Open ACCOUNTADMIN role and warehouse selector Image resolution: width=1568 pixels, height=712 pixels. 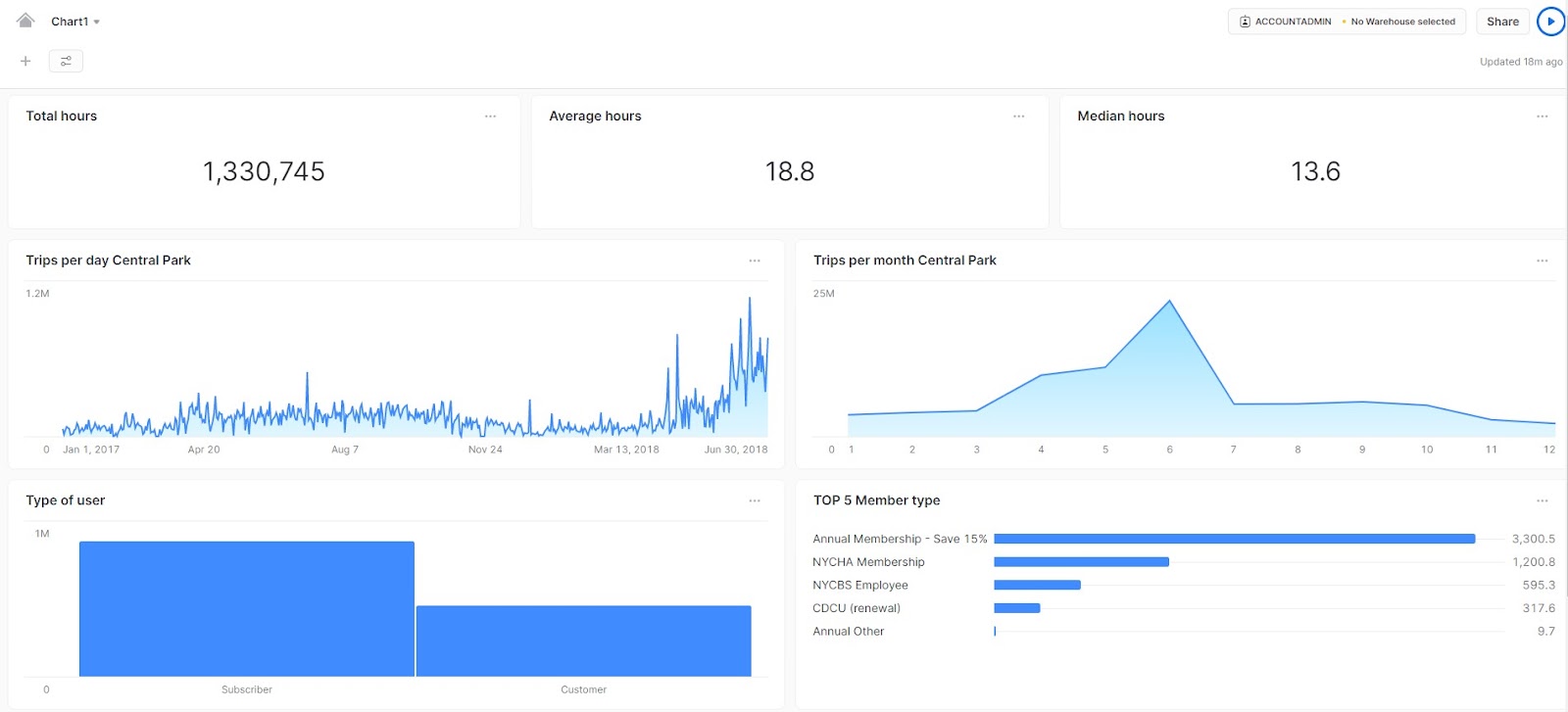(x=1347, y=22)
